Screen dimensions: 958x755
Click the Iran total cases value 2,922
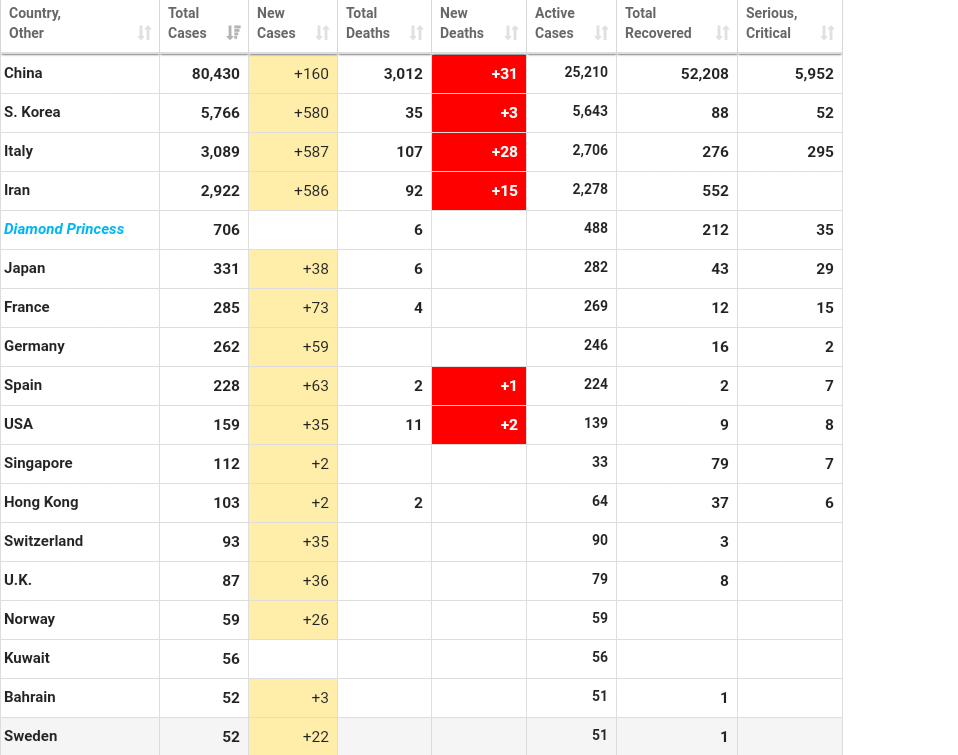click(x=220, y=191)
